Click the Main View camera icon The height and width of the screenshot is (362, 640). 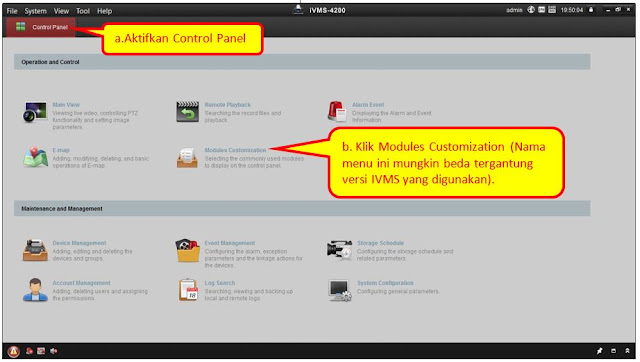click(35, 112)
